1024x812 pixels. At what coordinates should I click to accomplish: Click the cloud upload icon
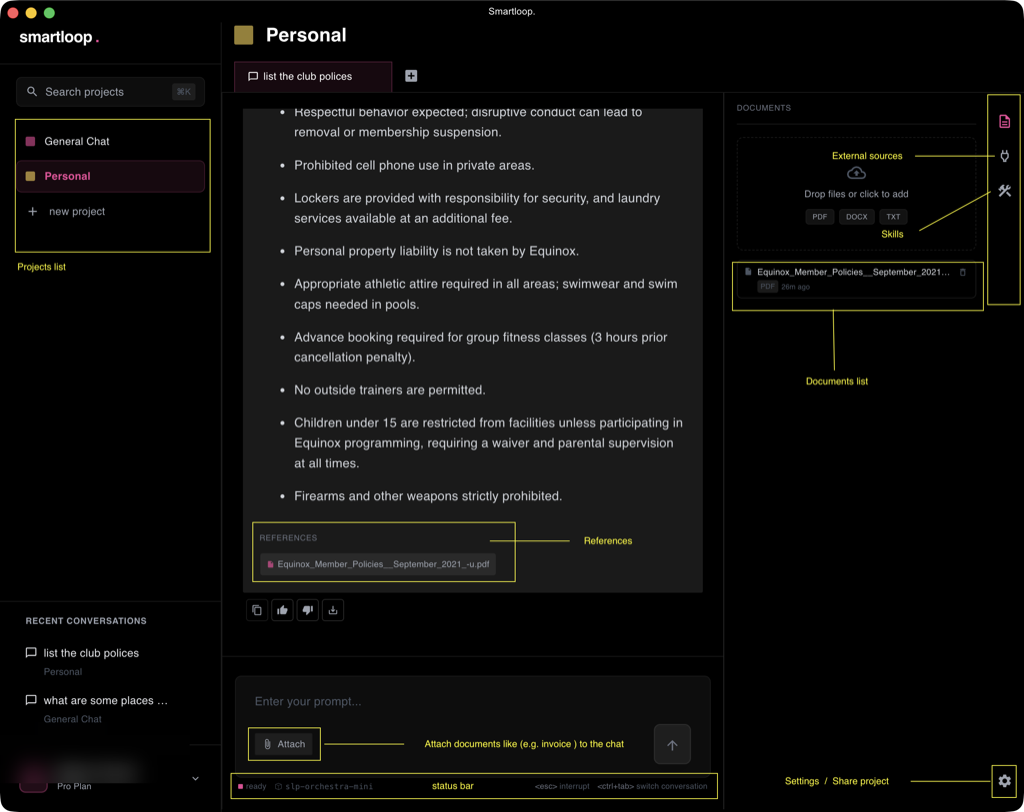click(x=856, y=173)
